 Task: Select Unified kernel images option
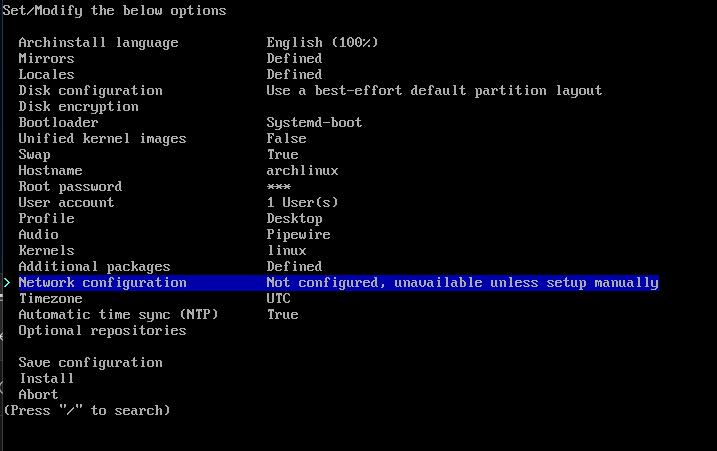[102, 139]
